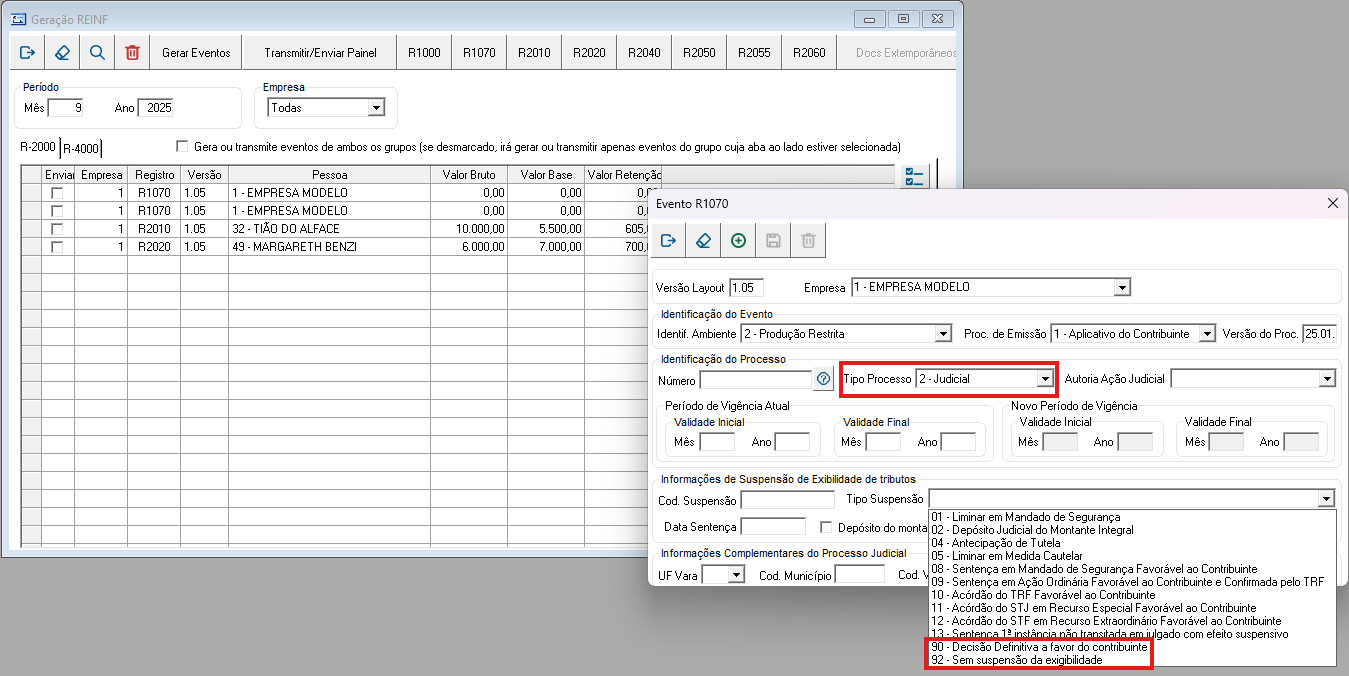Open the Autoria Ação Judicial dropdown
Screen dimensions: 1349x676
click(1327, 379)
